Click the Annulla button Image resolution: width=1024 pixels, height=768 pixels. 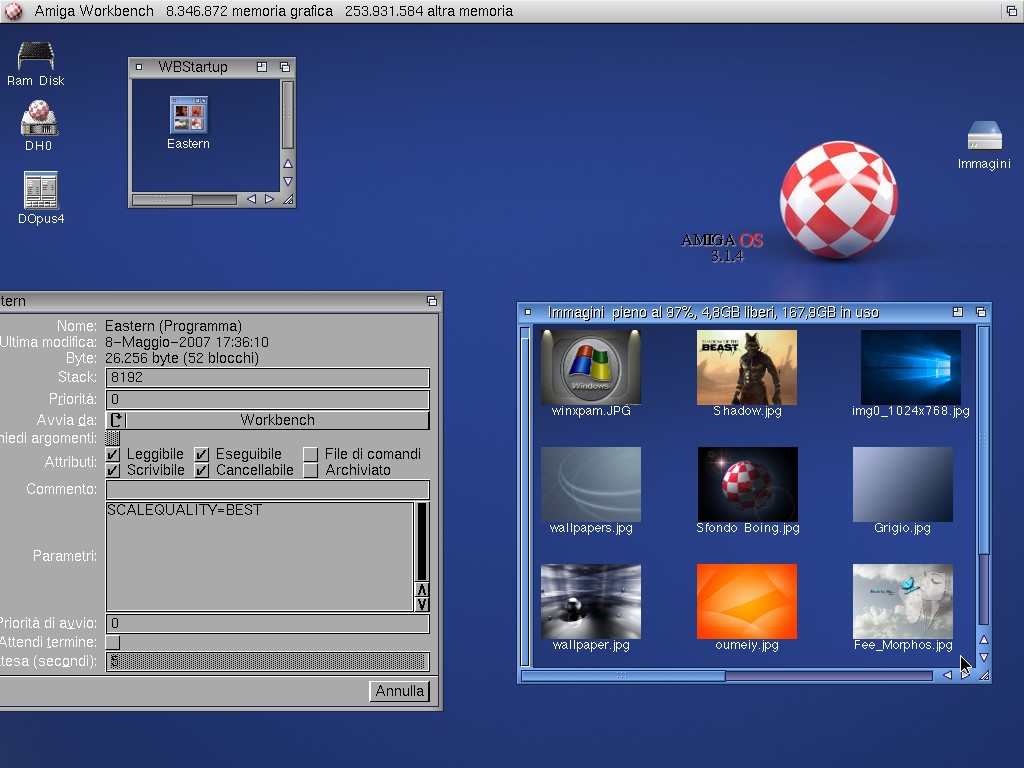coord(400,691)
